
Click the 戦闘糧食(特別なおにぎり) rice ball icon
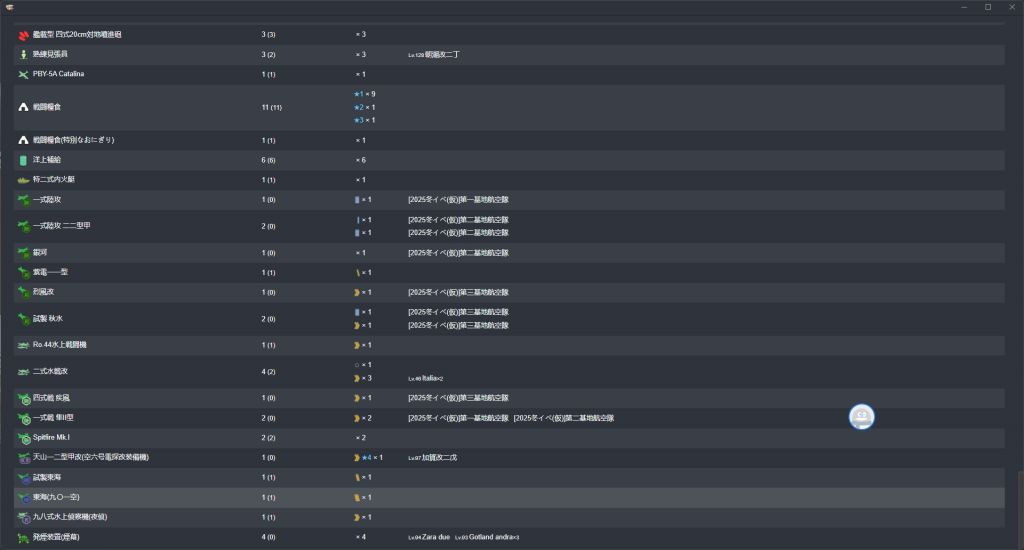(x=24, y=141)
